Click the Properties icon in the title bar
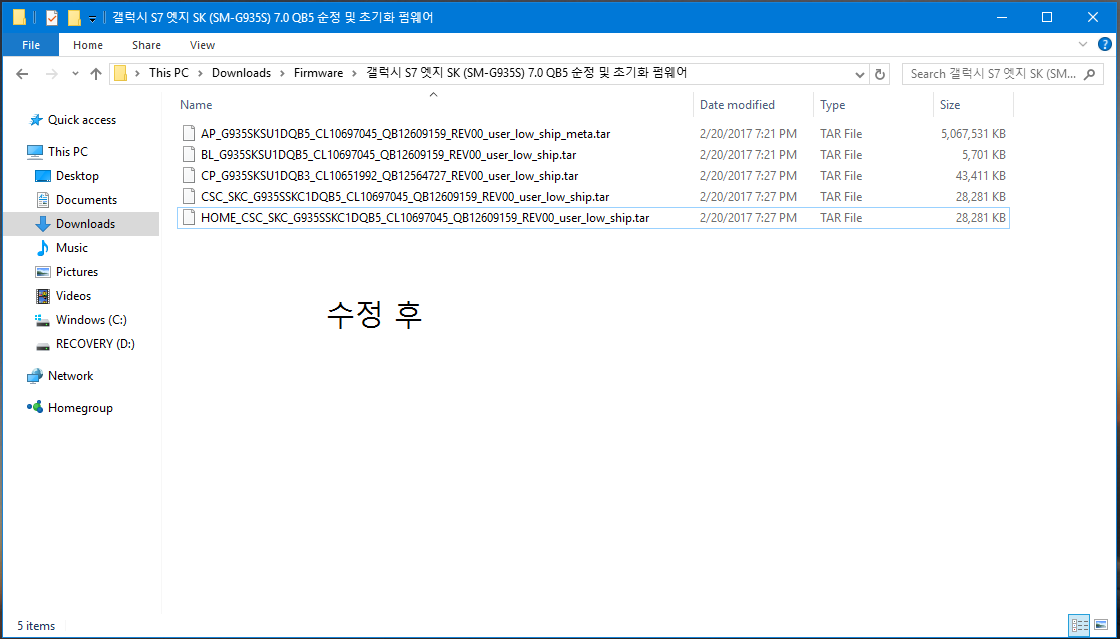The height and width of the screenshot is (639, 1120). tap(52, 18)
